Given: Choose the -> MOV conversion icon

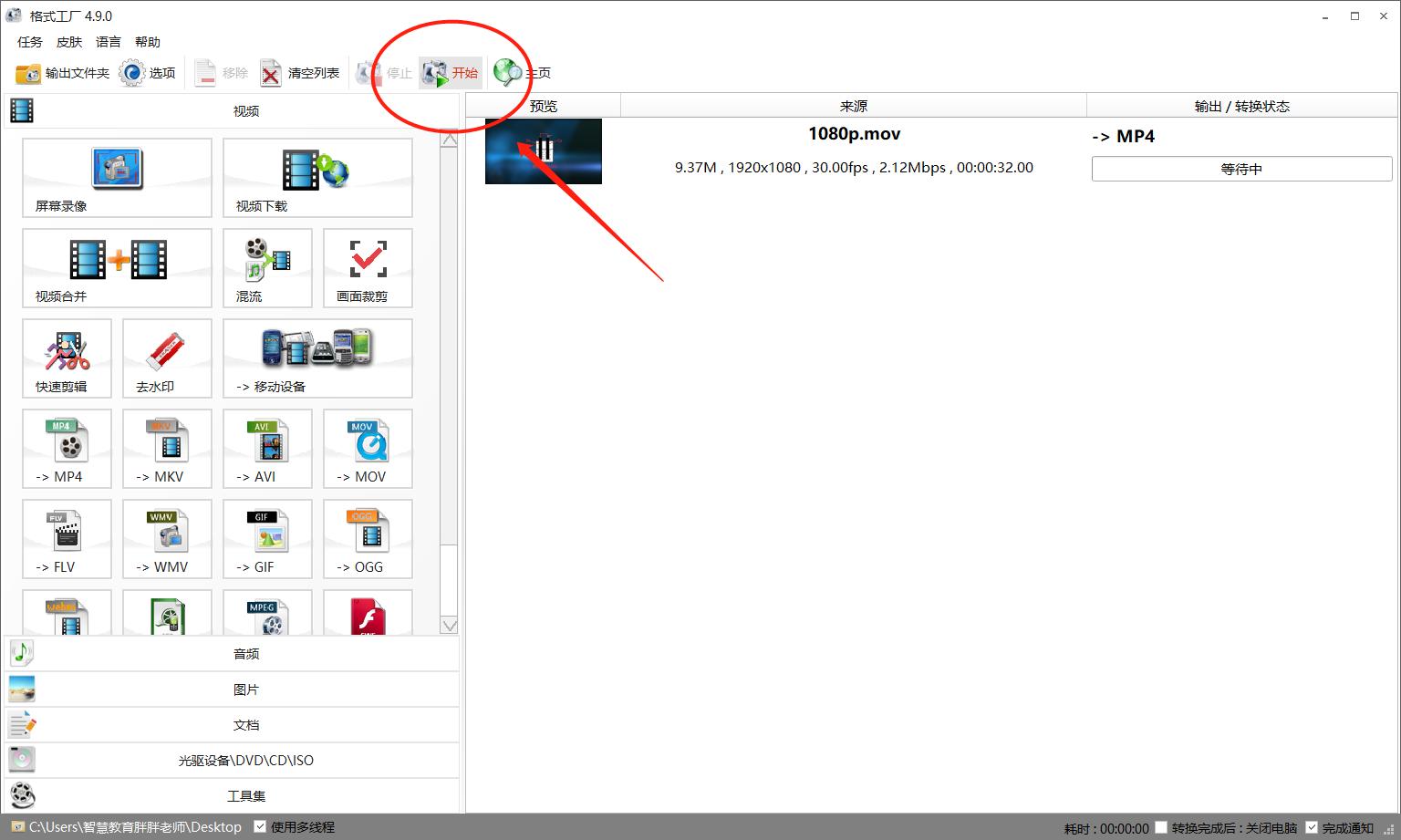Looking at the screenshot, I should (x=368, y=449).
